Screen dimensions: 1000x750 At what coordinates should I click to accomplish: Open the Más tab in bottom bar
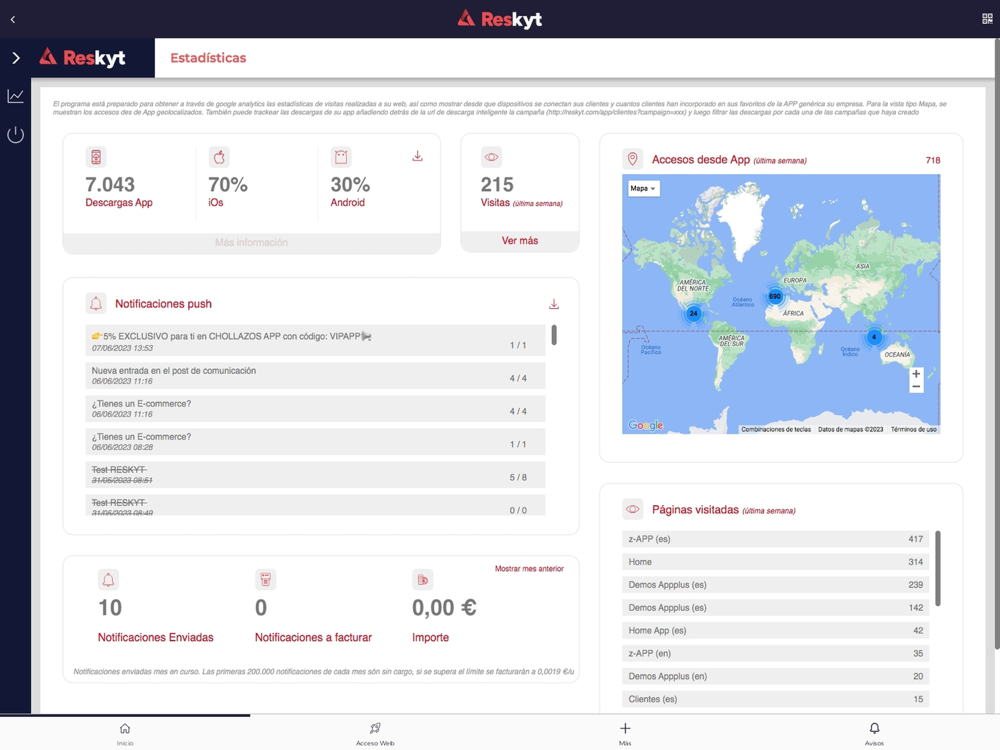[625, 733]
